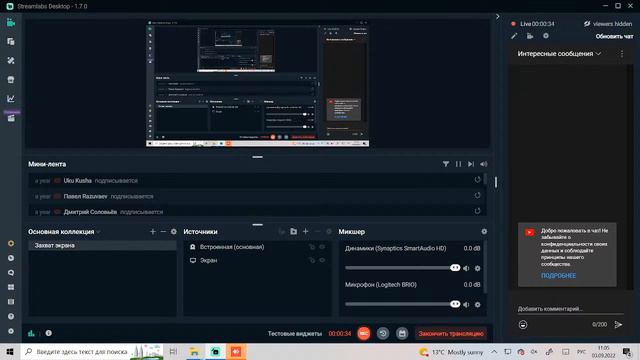
Task: Open Динамики channel settings gear
Action: (478, 268)
